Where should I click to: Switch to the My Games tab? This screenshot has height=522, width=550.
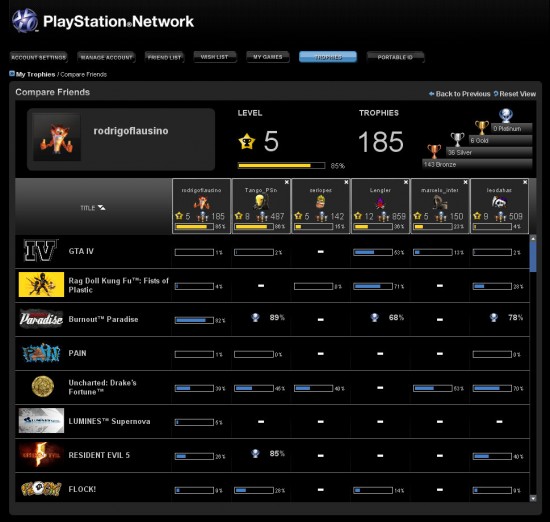pos(268,57)
